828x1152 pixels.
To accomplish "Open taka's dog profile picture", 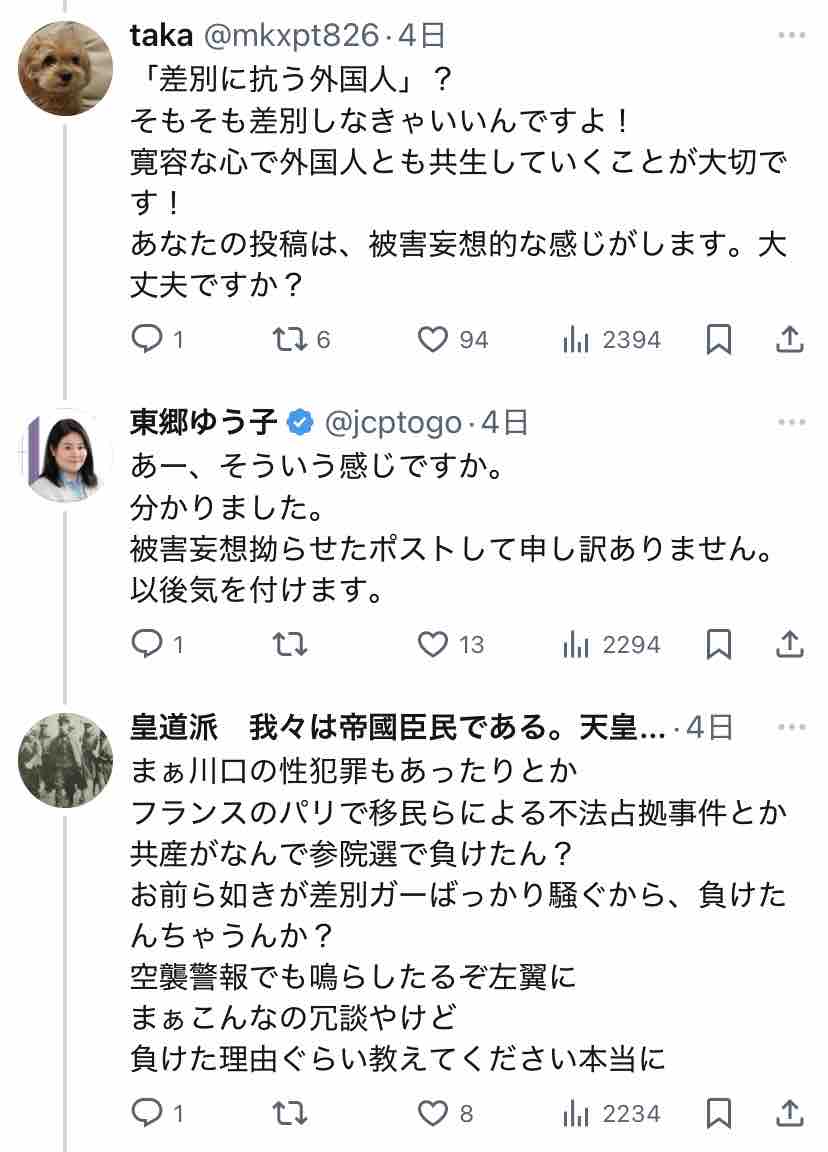I will [x=65, y=68].
